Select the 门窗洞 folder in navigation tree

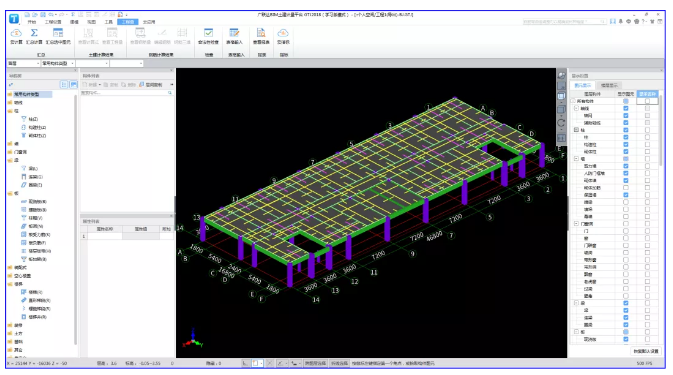(x=17, y=152)
